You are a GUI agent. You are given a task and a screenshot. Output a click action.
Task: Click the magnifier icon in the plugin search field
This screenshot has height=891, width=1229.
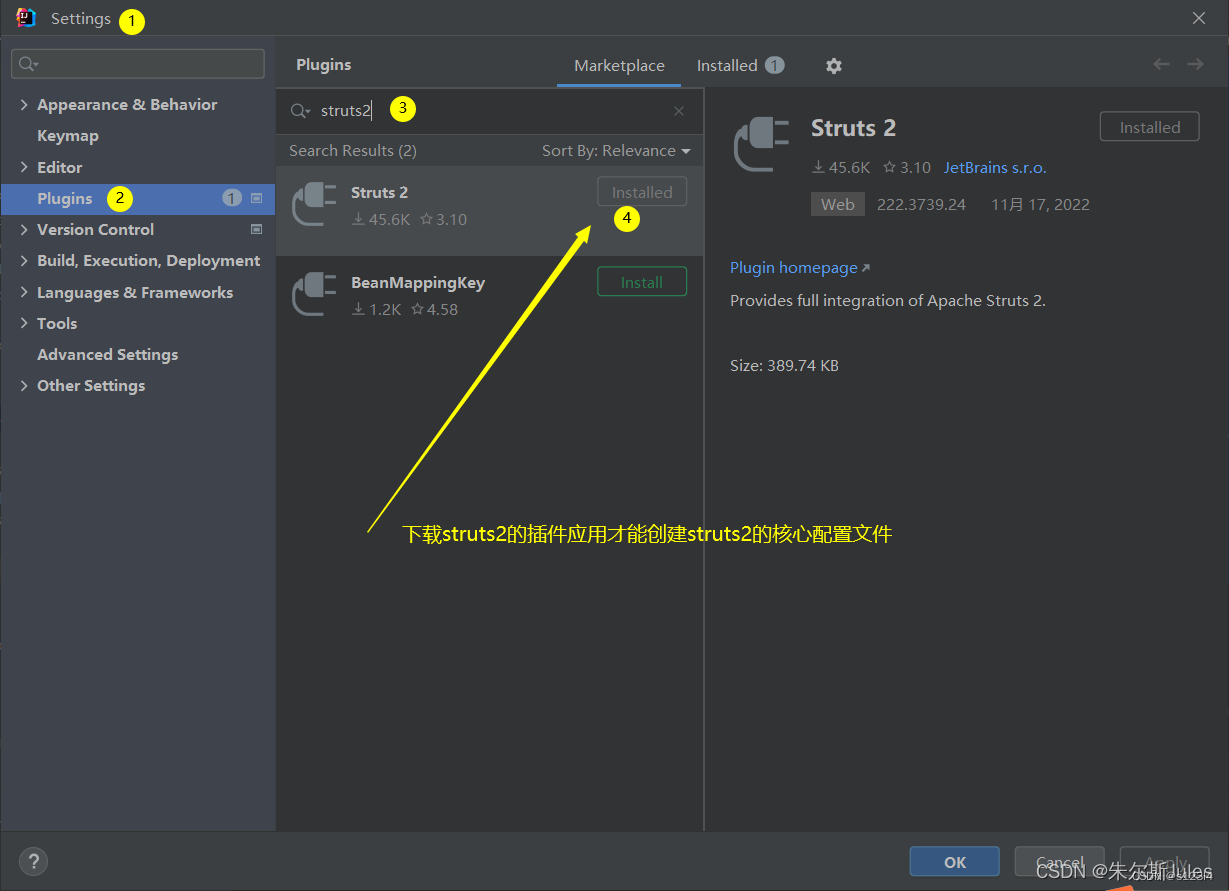pos(300,111)
